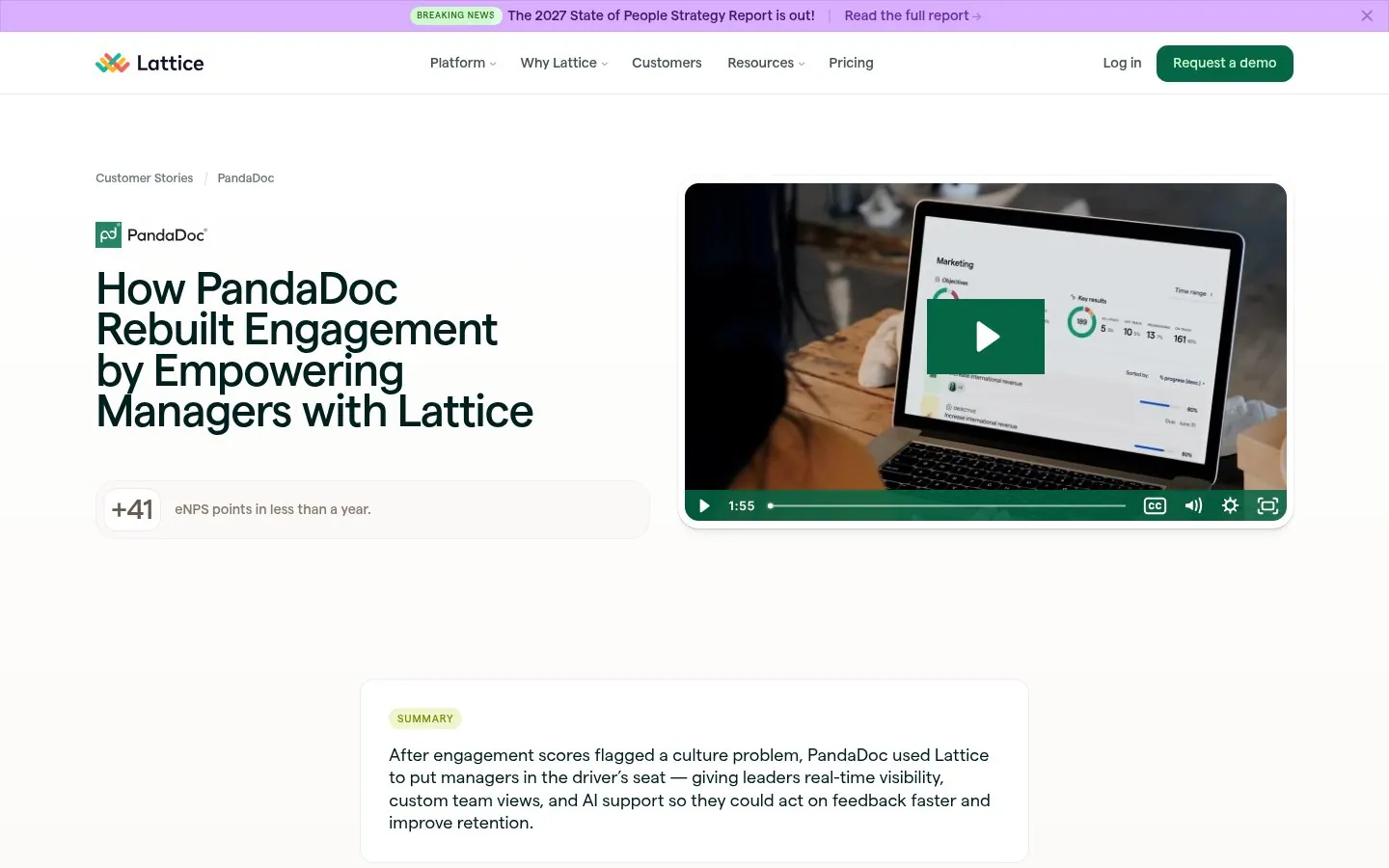
Task: Open the Resources dropdown
Action: point(766,63)
